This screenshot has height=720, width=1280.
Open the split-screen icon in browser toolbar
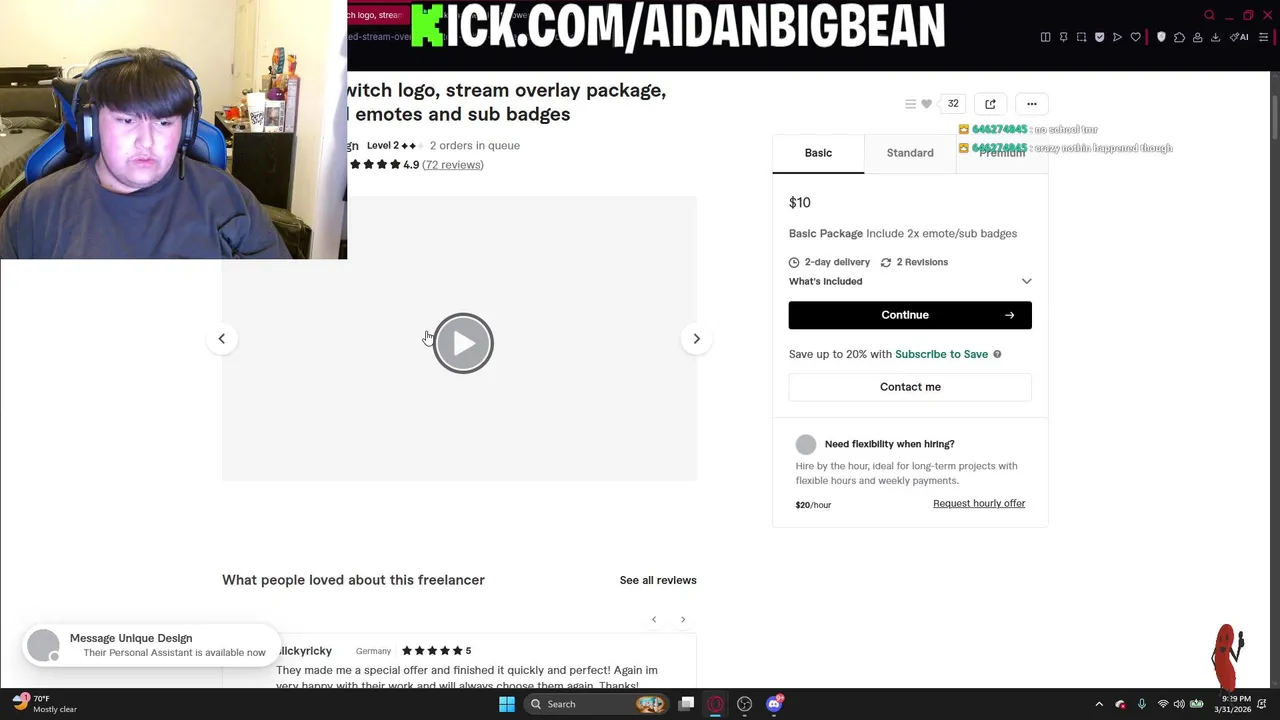[x=1045, y=38]
